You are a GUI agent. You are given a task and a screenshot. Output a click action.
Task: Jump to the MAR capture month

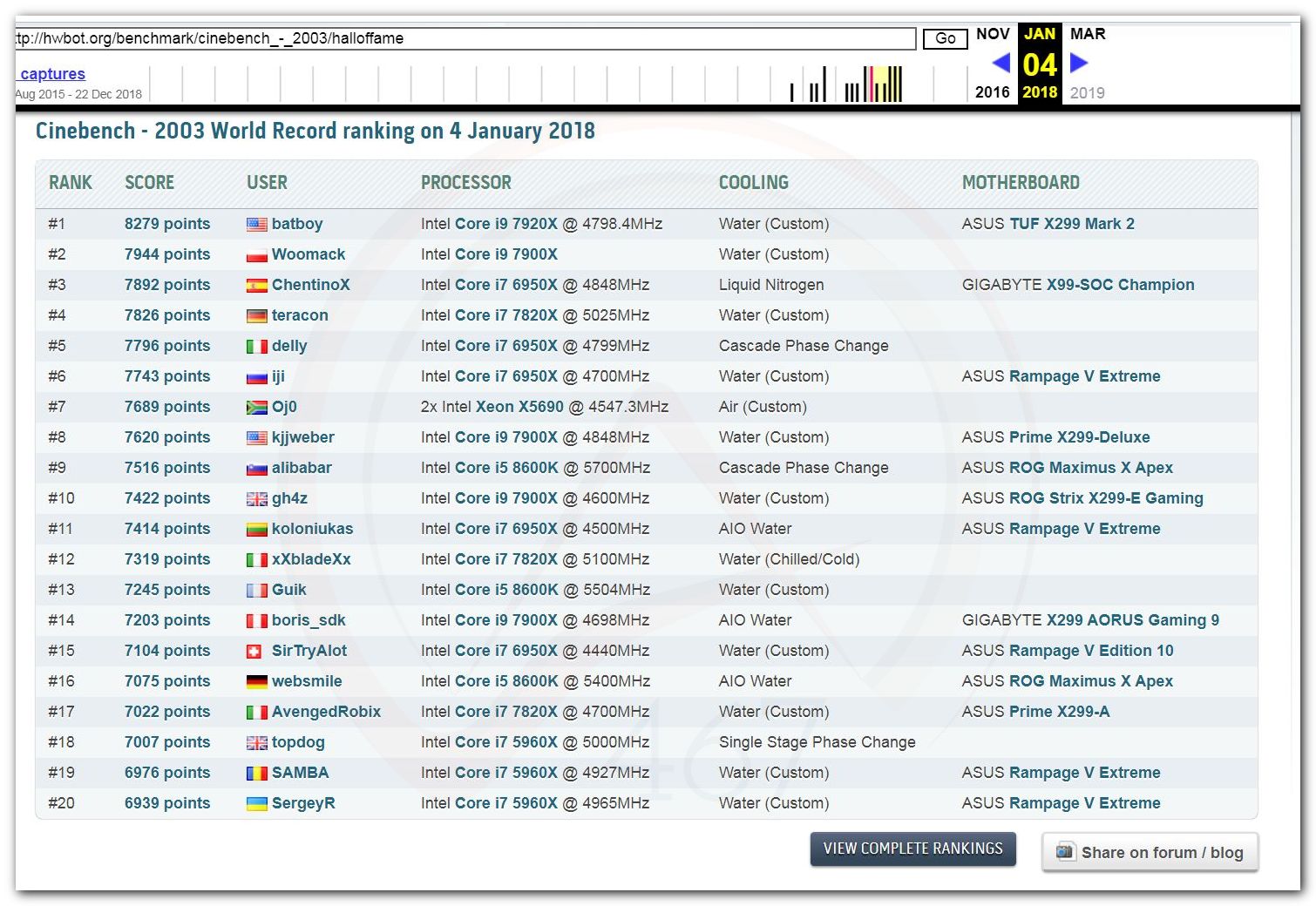click(1087, 34)
